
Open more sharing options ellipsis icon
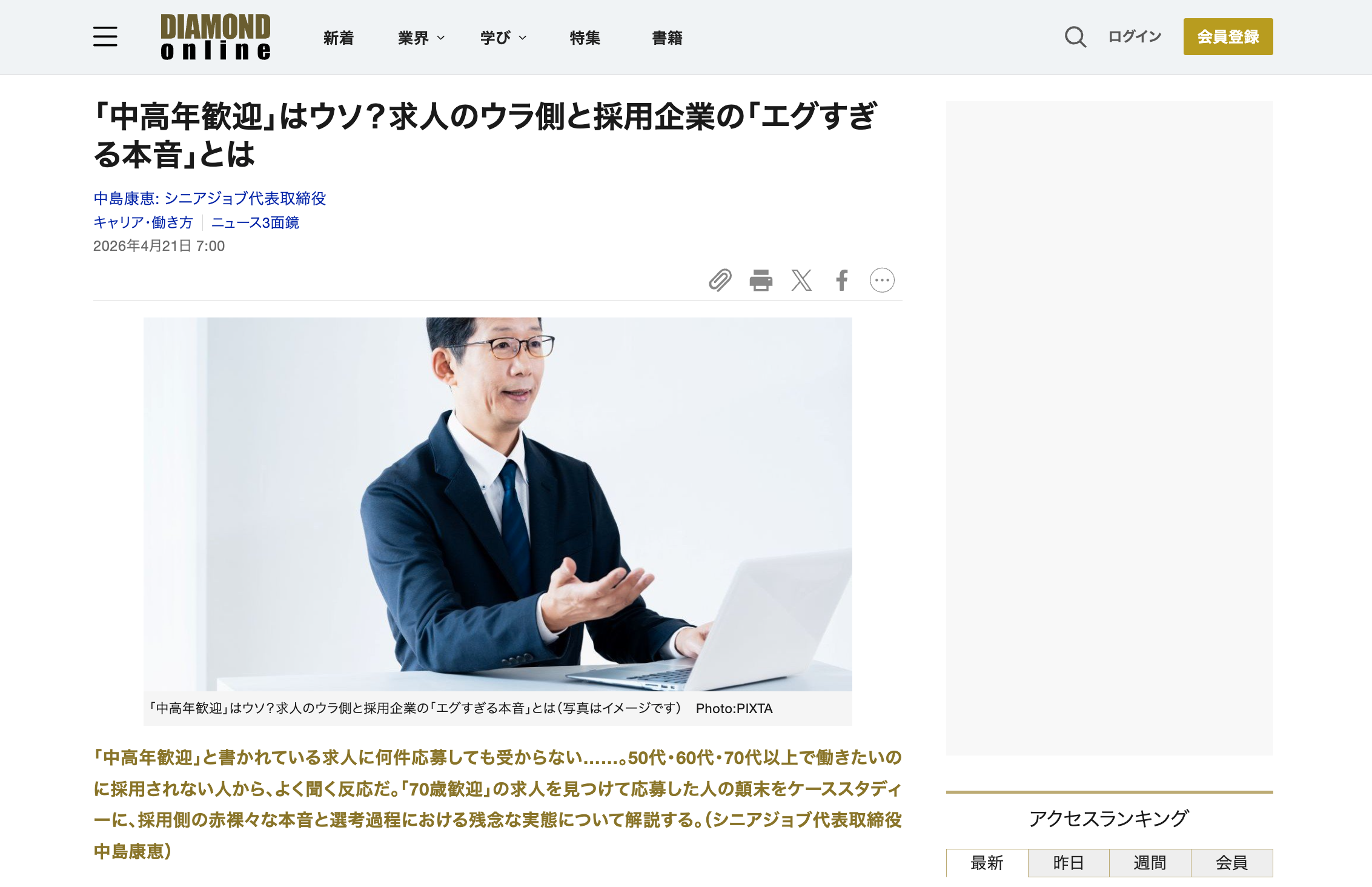[882, 280]
